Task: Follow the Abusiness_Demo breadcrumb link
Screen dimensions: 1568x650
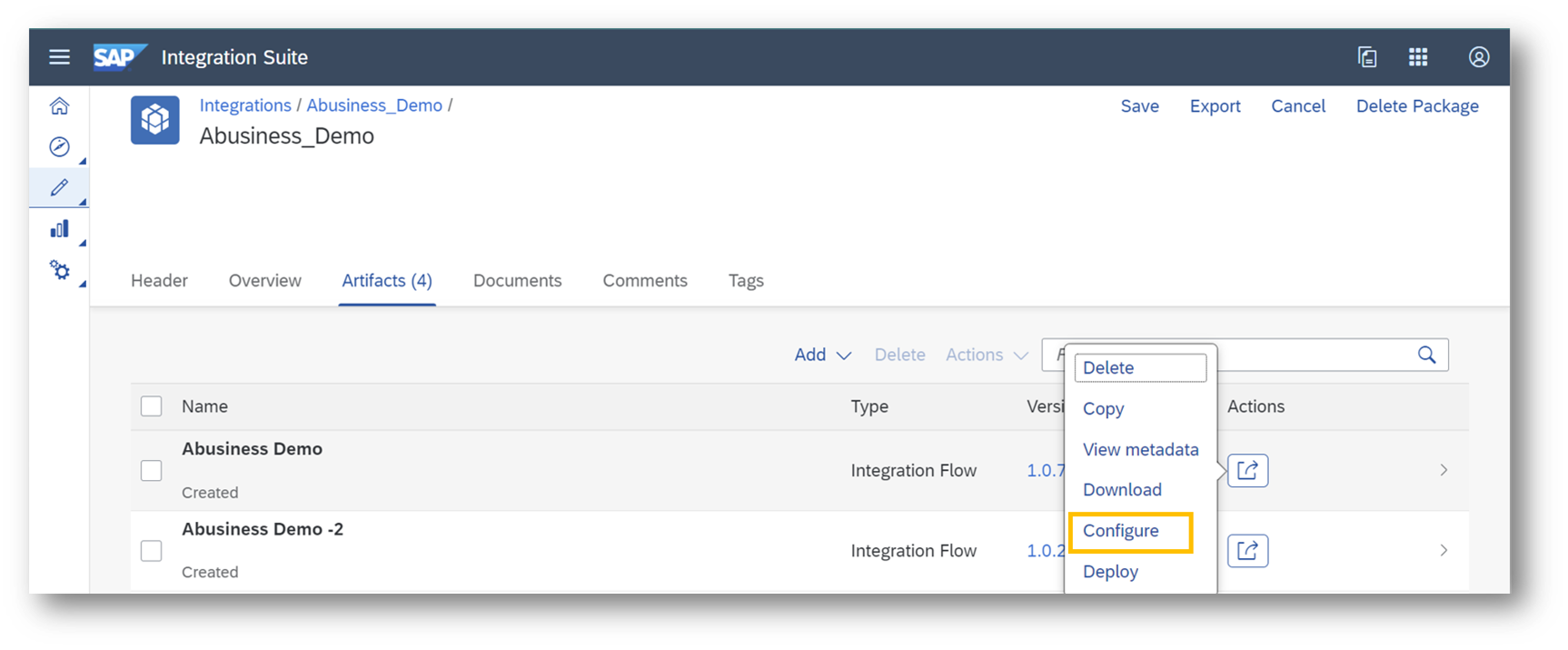Action: coord(374,105)
